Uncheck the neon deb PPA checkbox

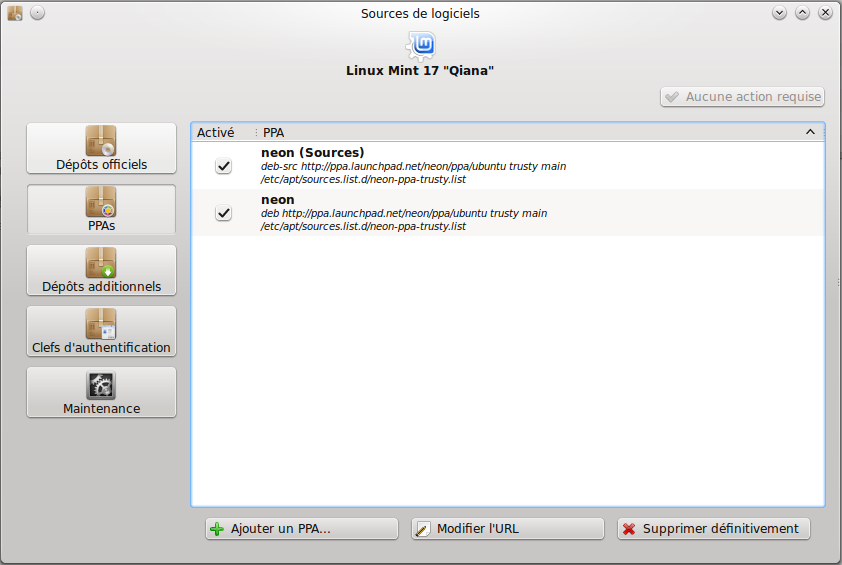(223, 213)
